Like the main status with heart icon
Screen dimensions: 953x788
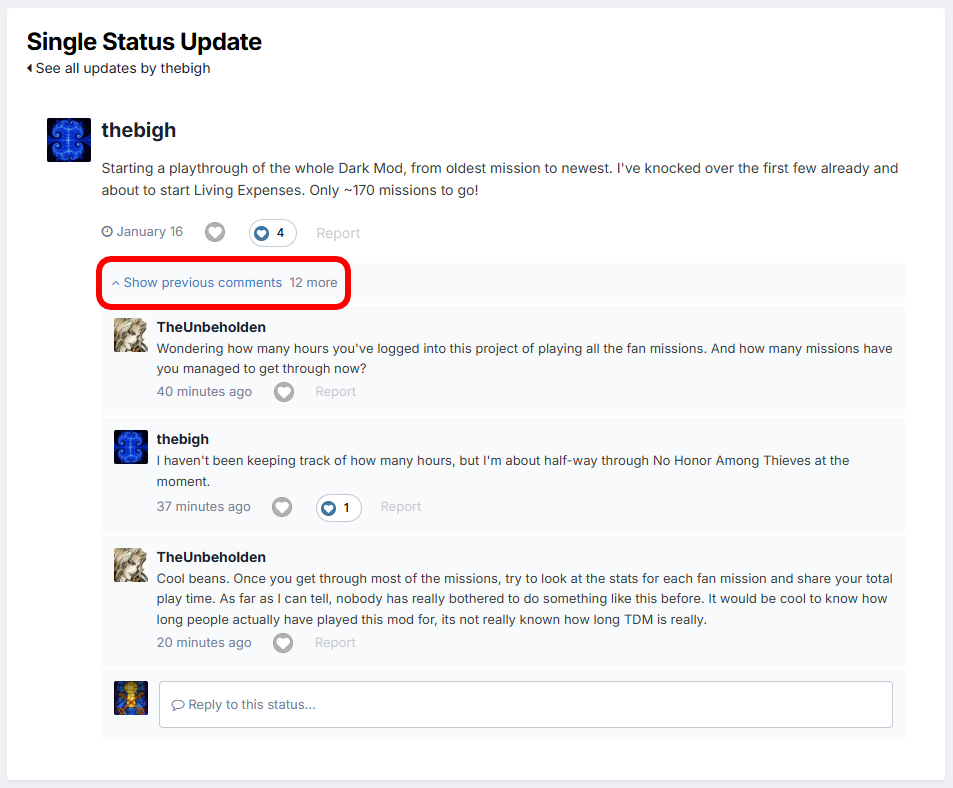pyautogui.click(x=215, y=232)
